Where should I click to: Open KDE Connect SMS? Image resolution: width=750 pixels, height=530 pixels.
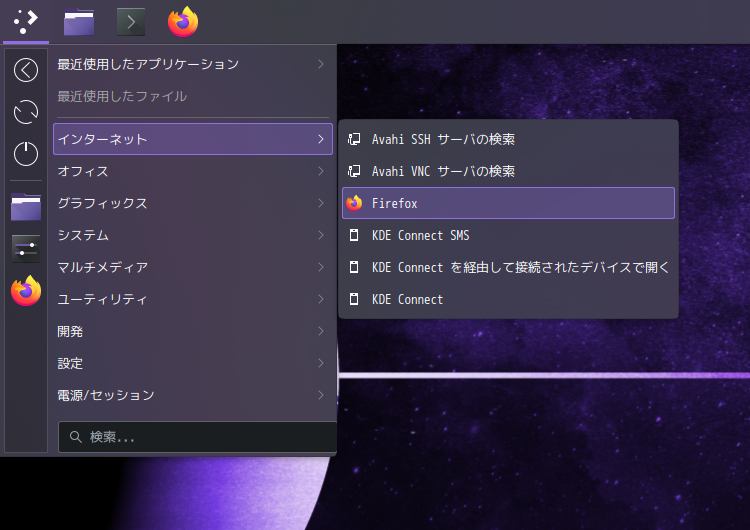508,235
